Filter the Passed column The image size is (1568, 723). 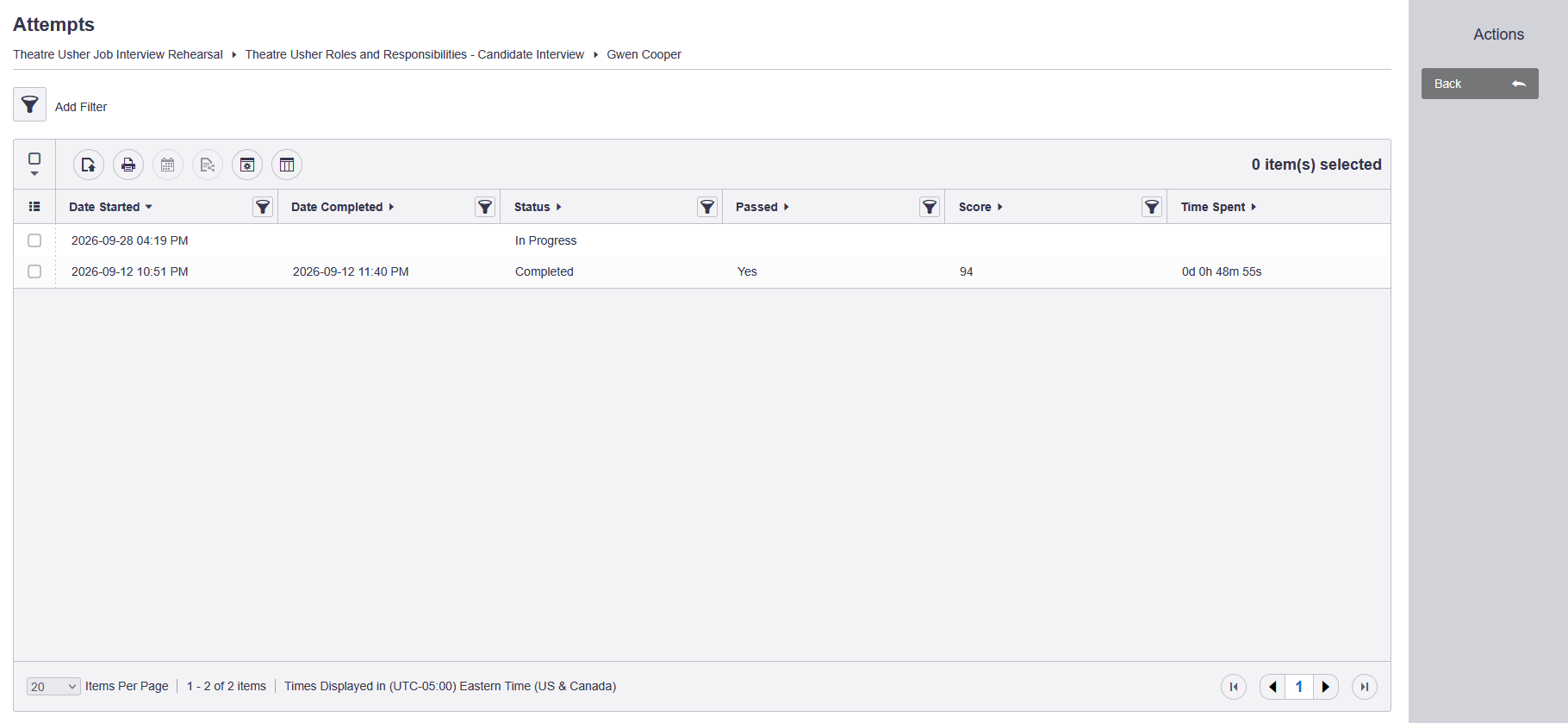click(x=930, y=207)
